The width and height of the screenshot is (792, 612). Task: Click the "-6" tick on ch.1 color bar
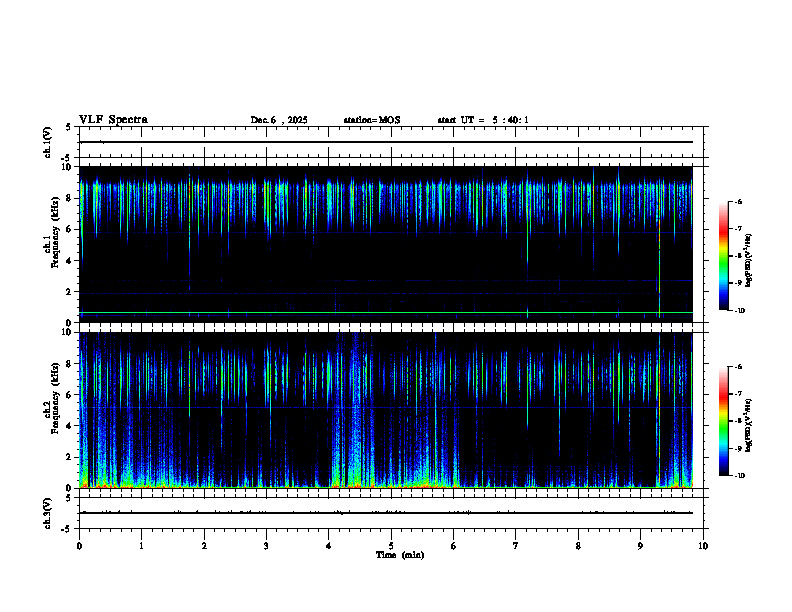click(738, 201)
